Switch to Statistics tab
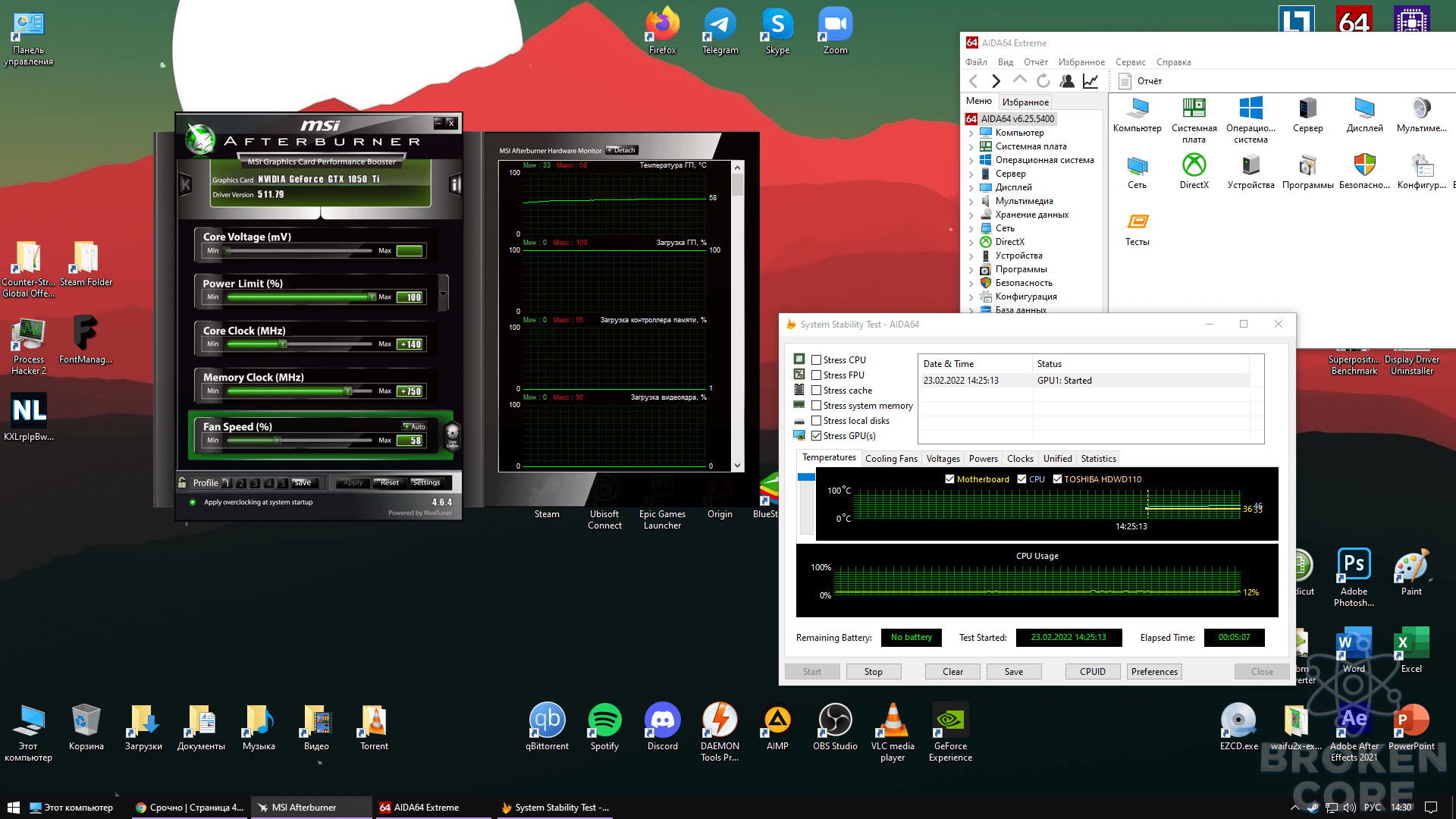Screen dimensions: 1456x819 coord(1098,459)
